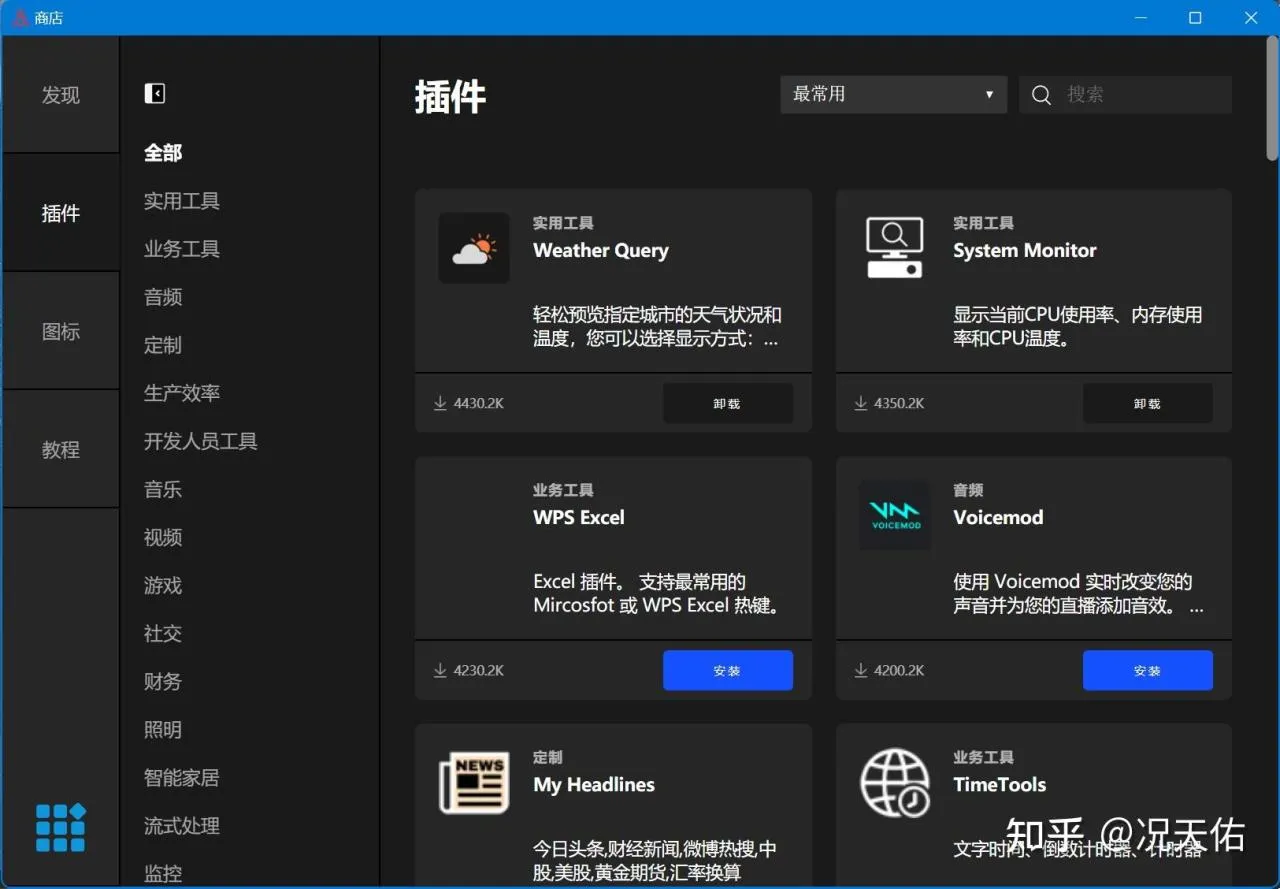This screenshot has height=889, width=1280.
Task: Select the 音乐 category
Action: click(x=163, y=489)
